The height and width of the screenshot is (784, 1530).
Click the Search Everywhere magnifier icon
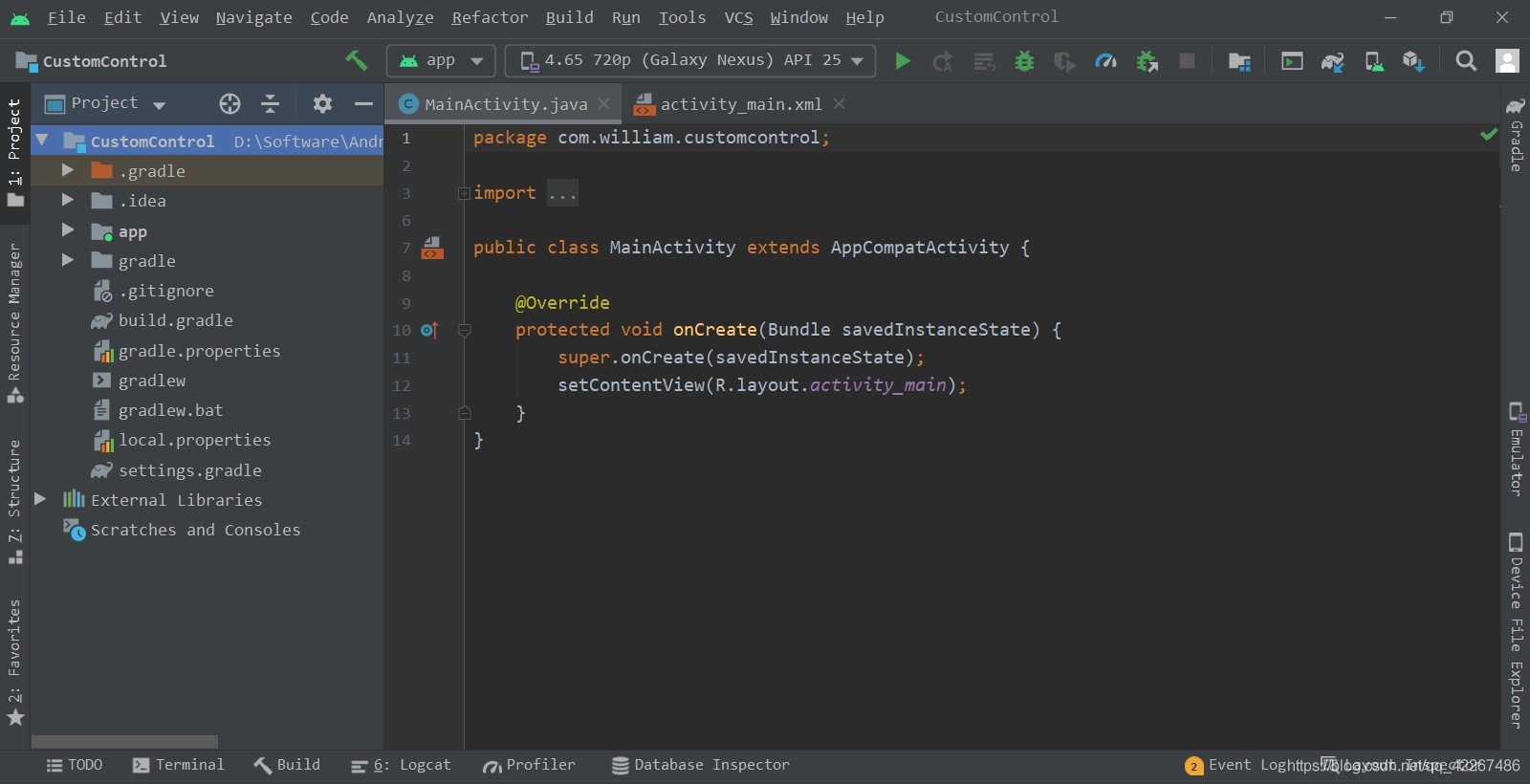(x=1465, y=61)
